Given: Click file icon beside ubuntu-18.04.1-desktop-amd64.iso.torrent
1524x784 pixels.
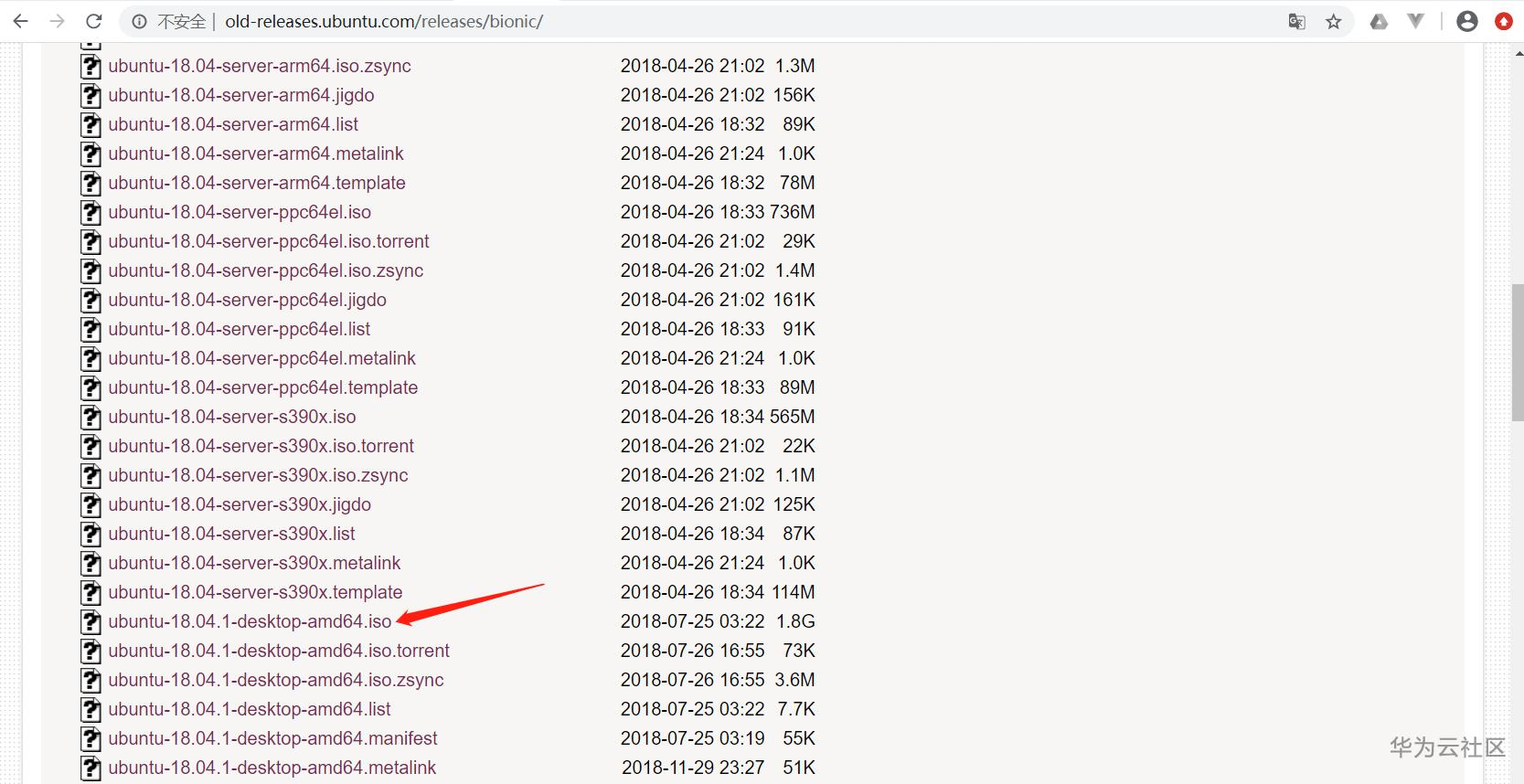Looking at the screenshot, I should click(x=91, y=652).
